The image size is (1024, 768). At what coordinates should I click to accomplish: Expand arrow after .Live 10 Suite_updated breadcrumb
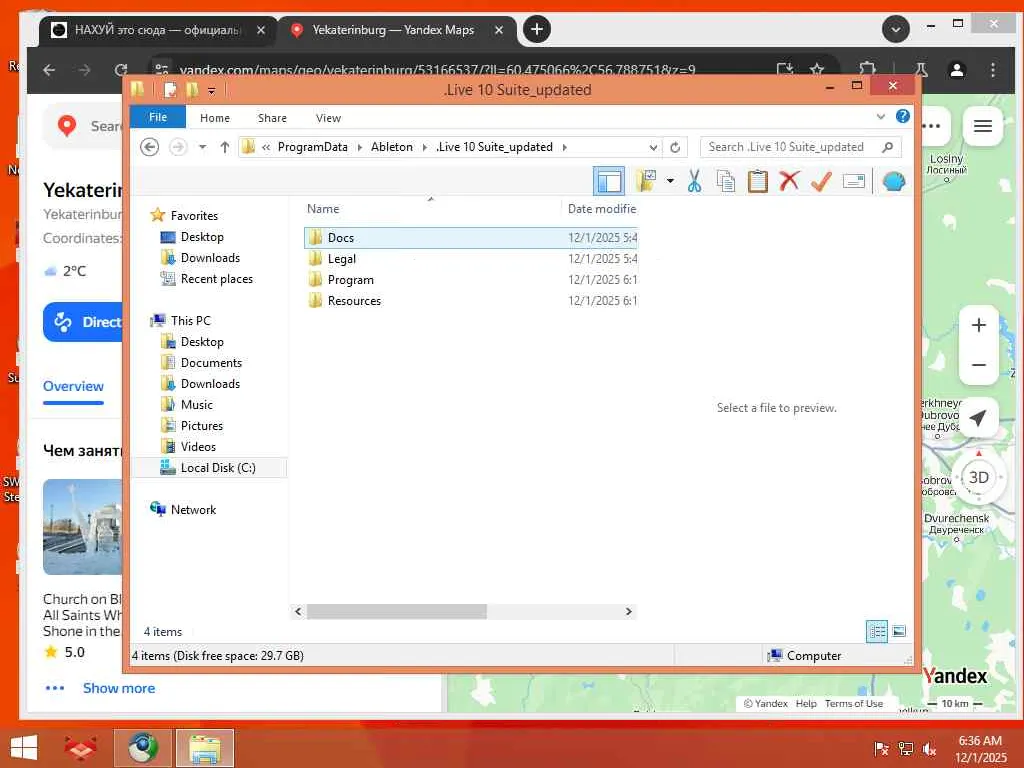564,147
